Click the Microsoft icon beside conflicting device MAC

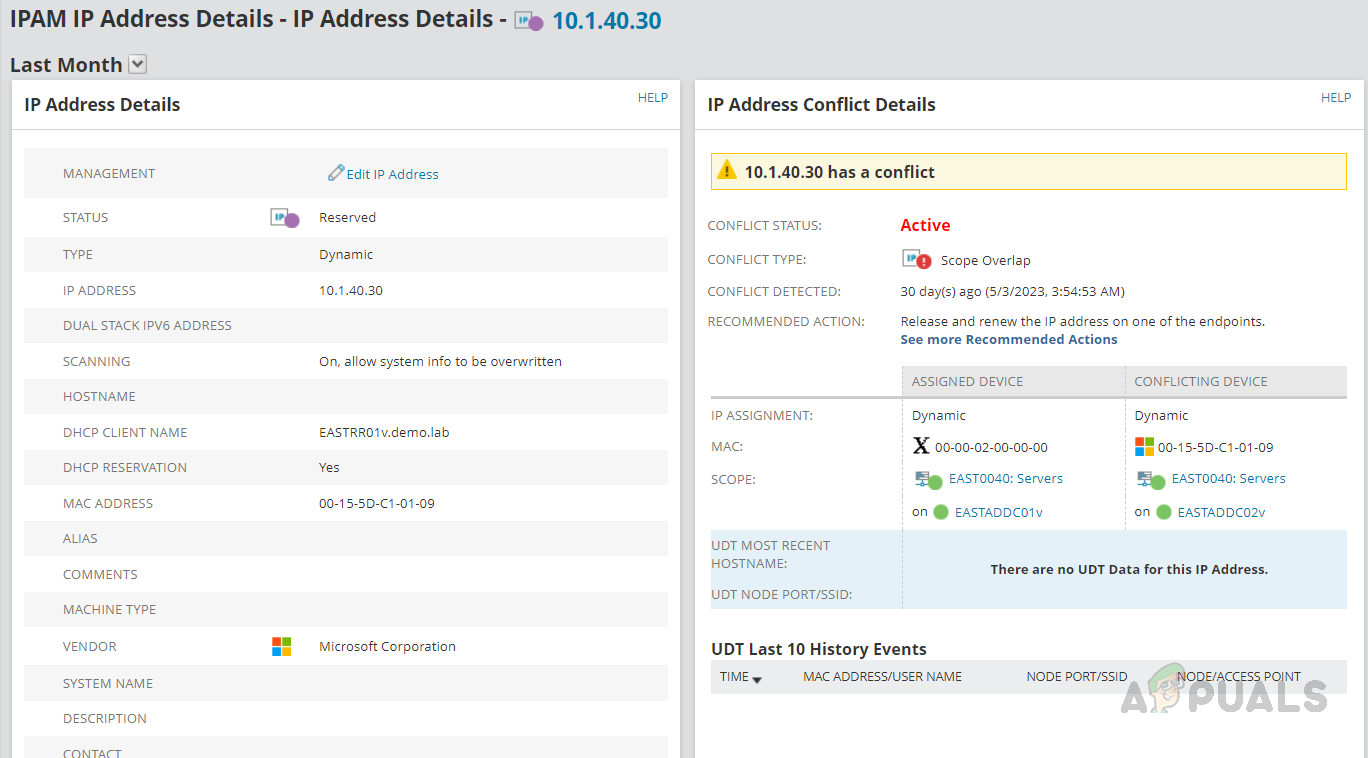[1144, 447]
